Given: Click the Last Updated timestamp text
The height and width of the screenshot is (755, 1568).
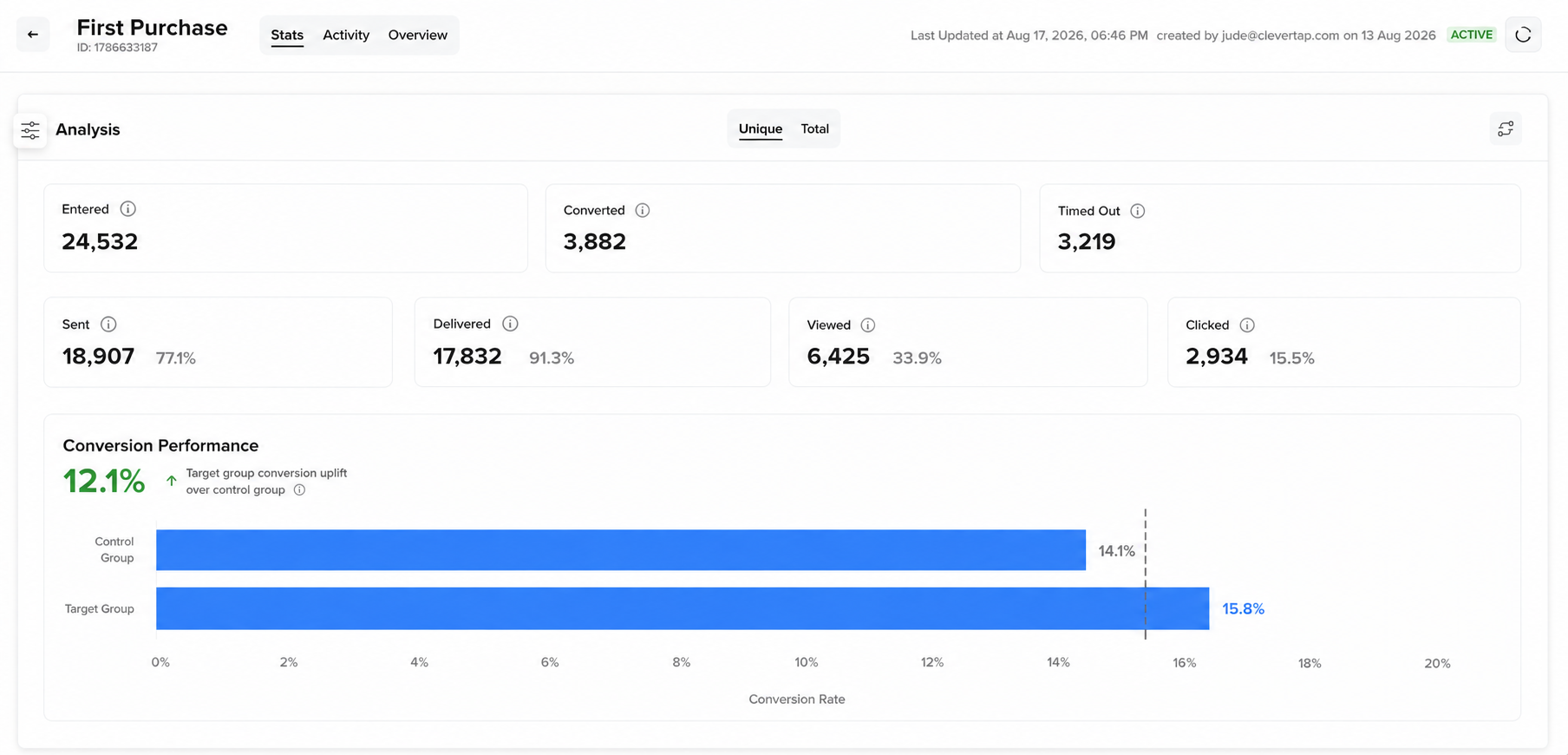Looking at the screenshot, I should point(1029,36).
